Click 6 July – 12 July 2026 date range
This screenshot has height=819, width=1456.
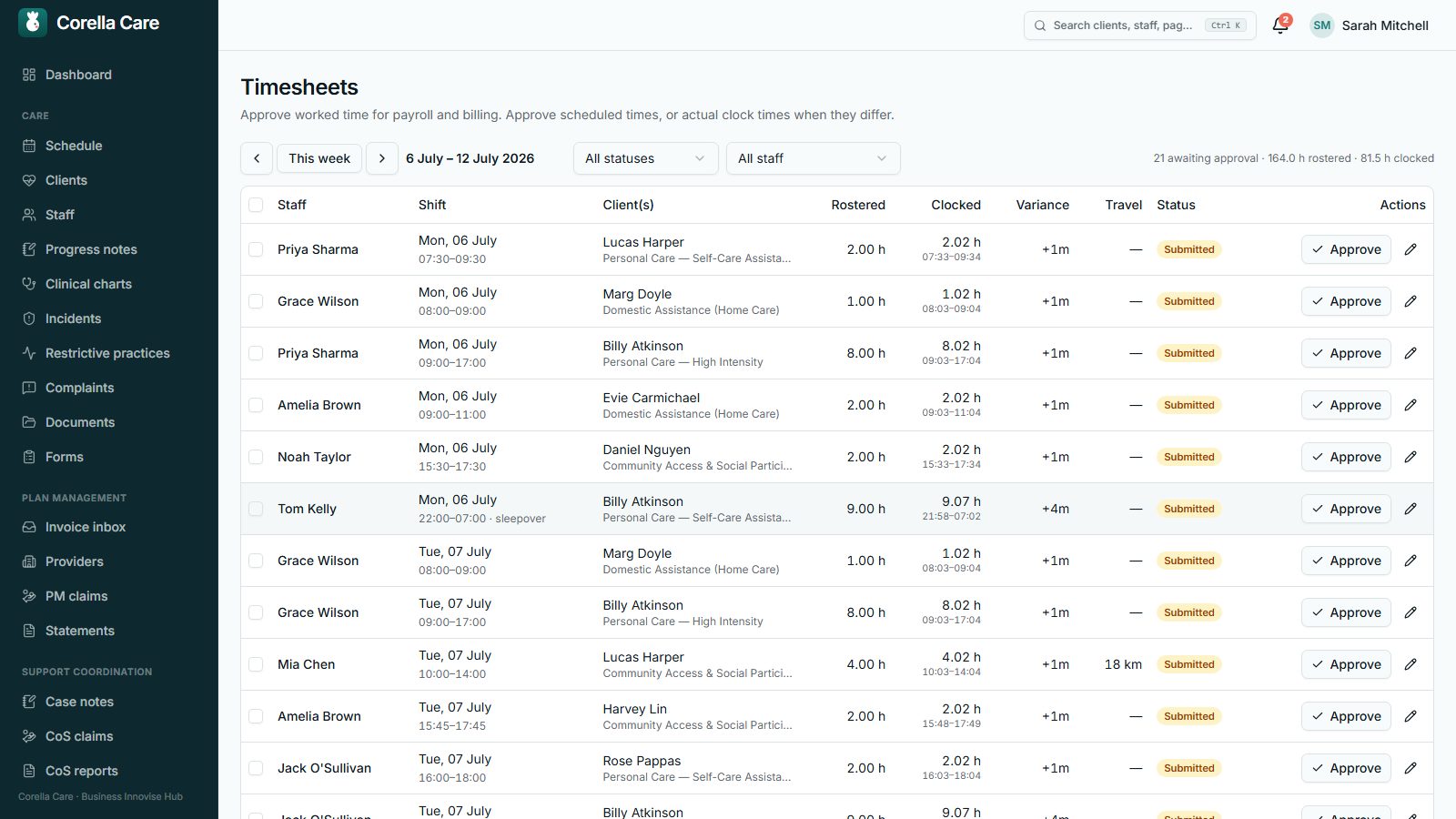tap(470, 158)
